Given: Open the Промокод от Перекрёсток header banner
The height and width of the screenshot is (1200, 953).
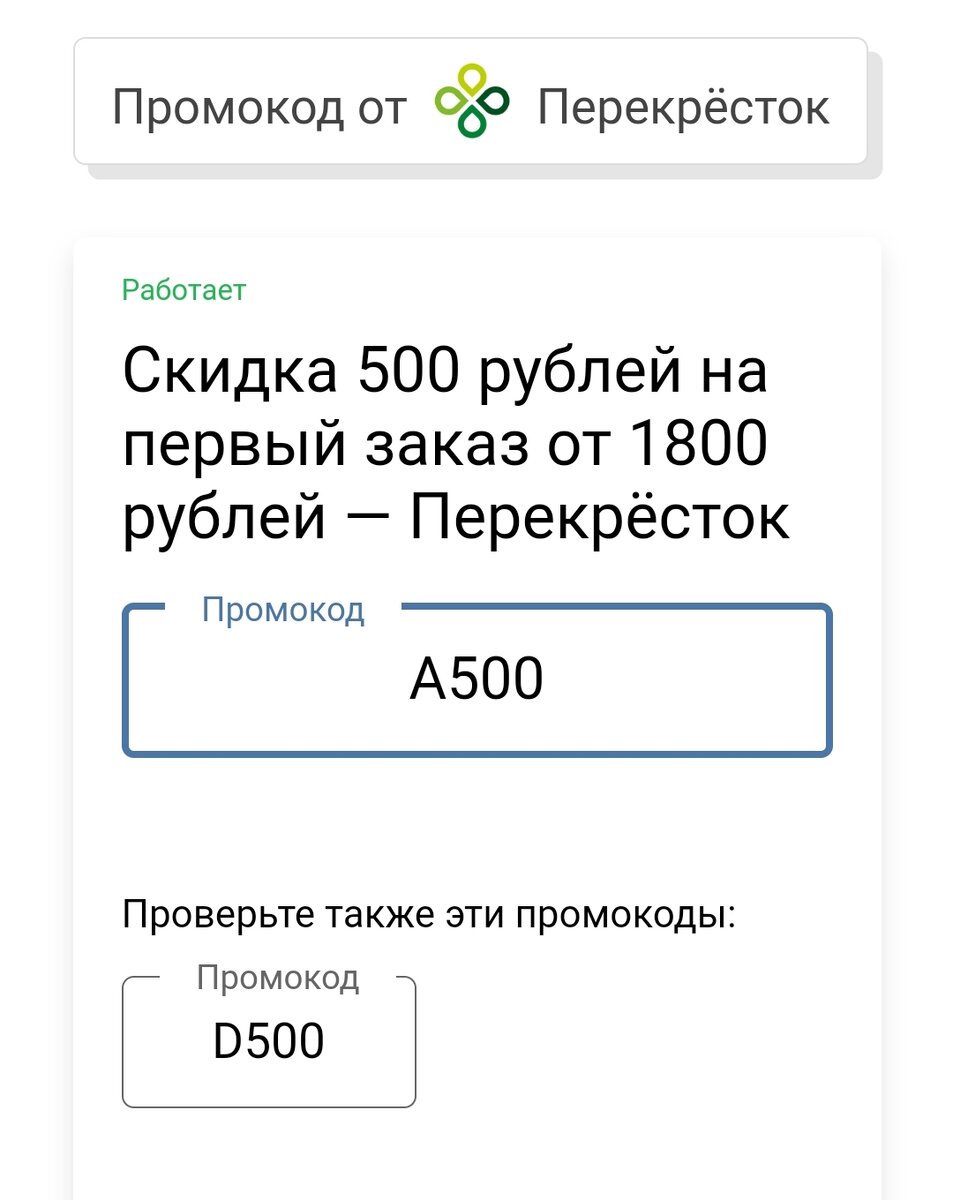Looking at the screenshot, I should click(470, 102).
